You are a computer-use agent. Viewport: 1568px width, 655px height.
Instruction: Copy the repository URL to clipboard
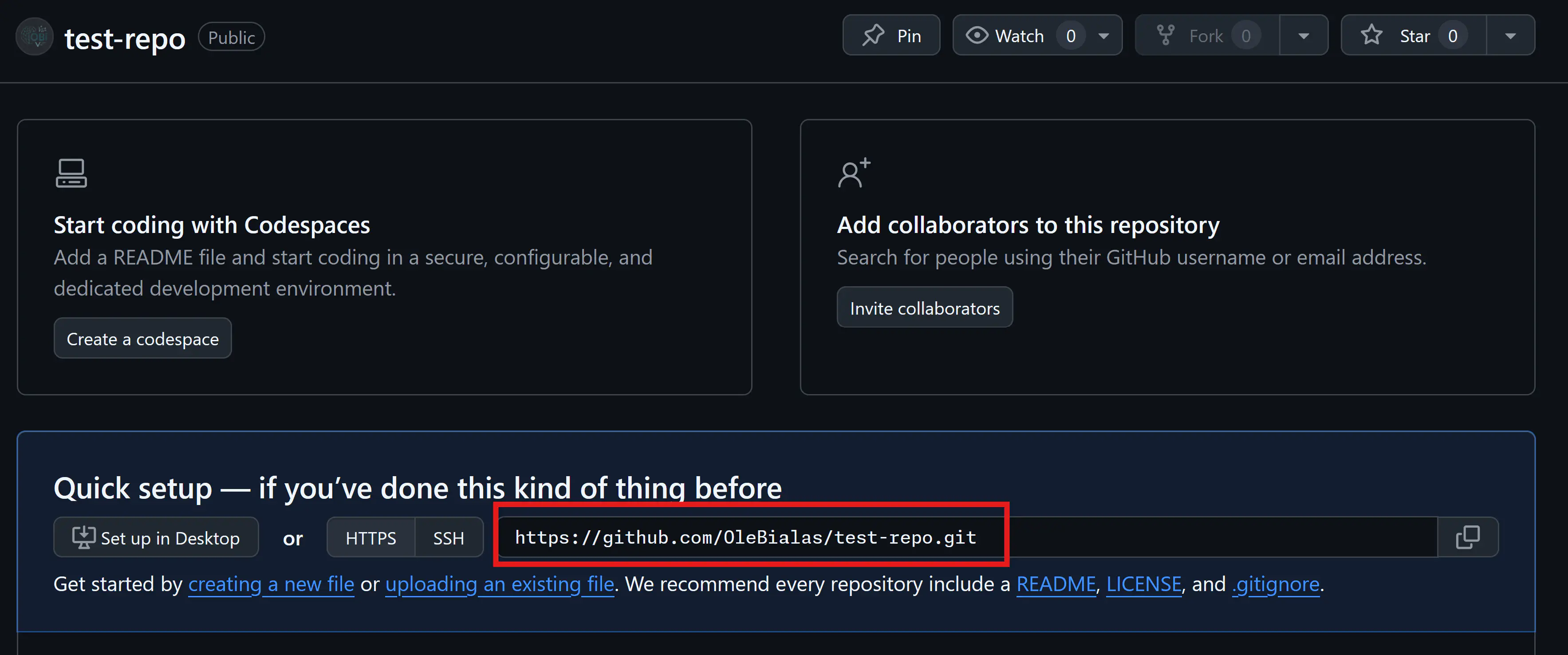point(1467,537)
